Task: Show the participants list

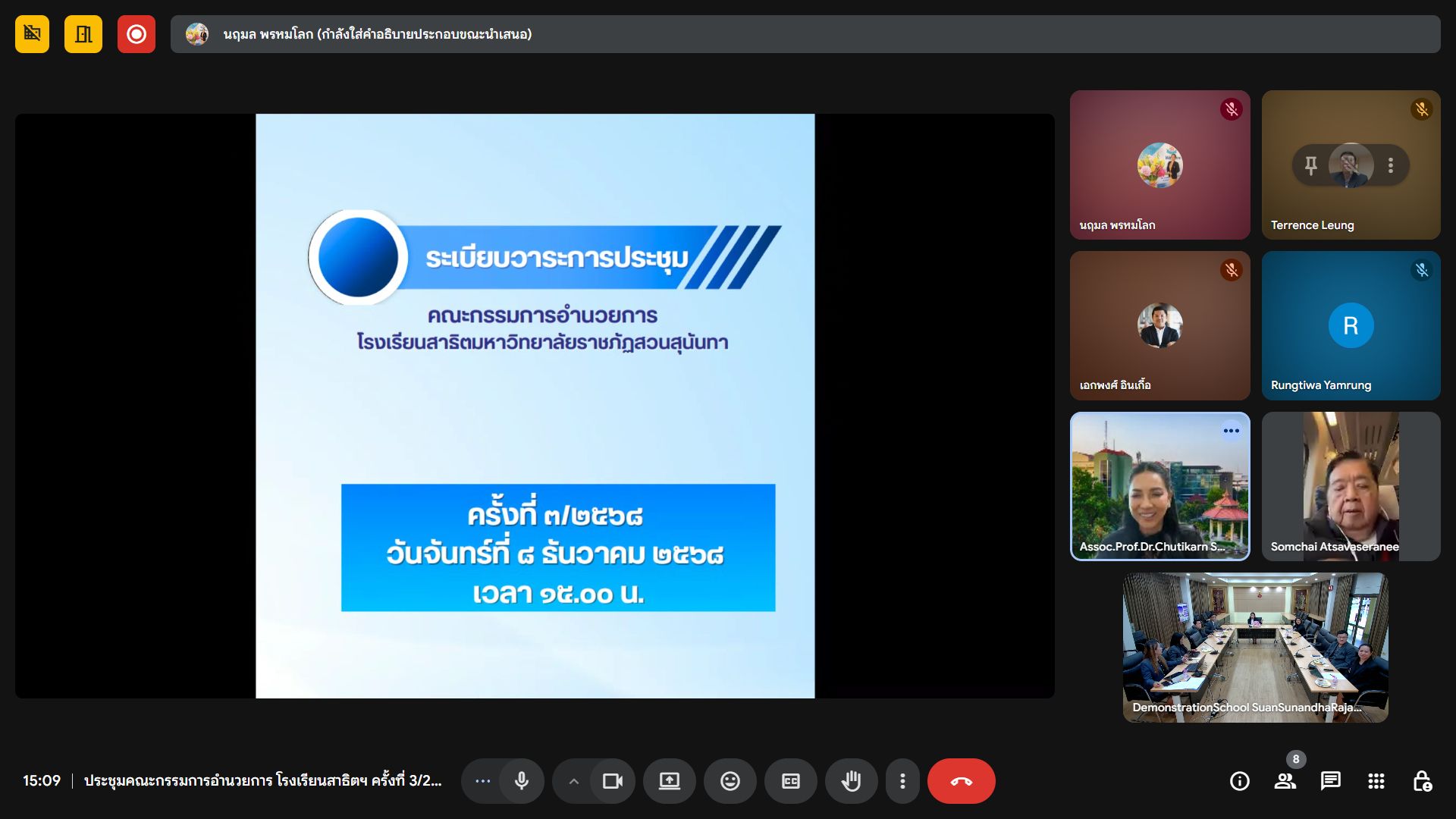Action: click(1285, 781)
